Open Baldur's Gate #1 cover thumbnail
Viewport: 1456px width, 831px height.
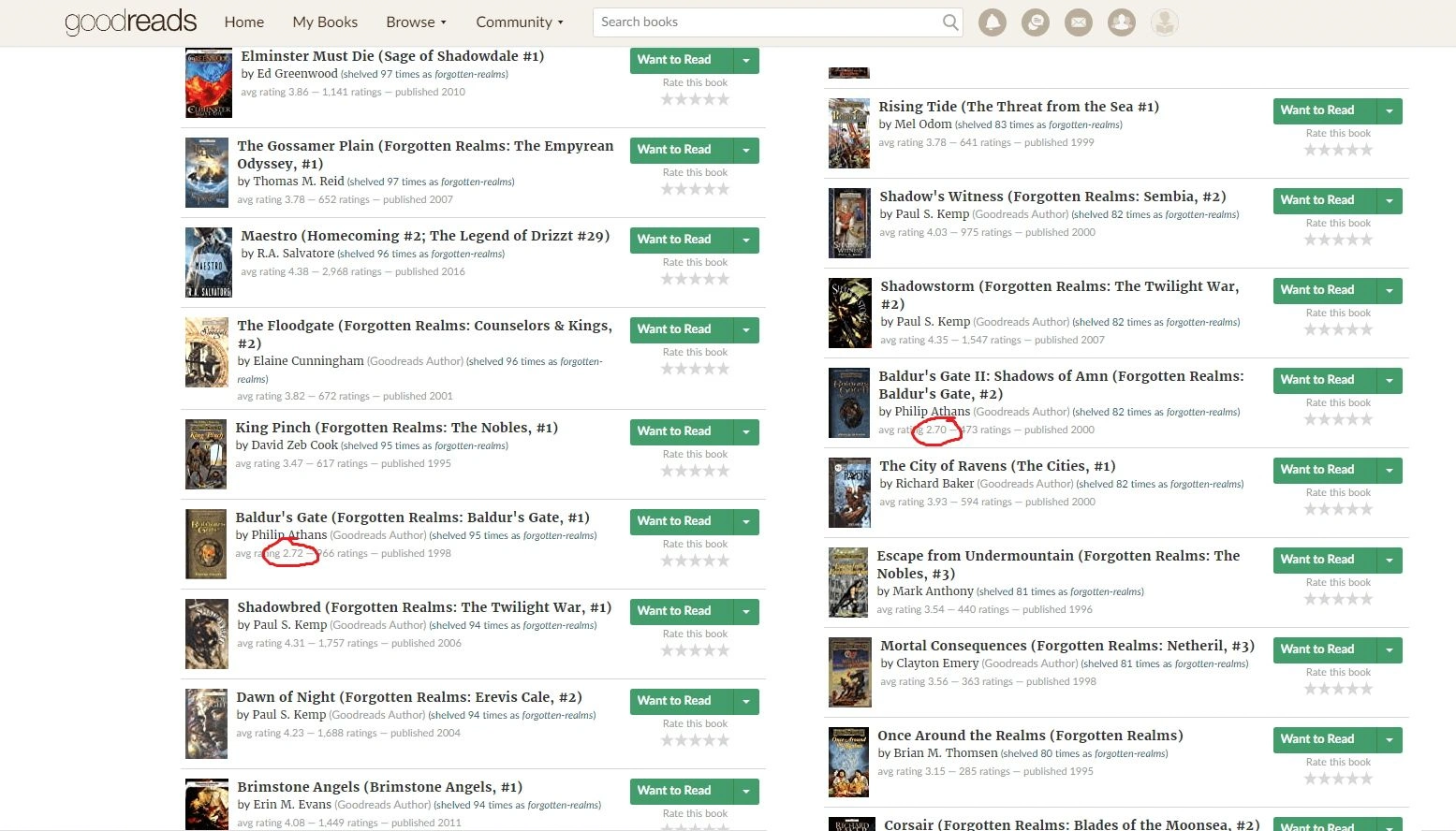click(206, 544)
